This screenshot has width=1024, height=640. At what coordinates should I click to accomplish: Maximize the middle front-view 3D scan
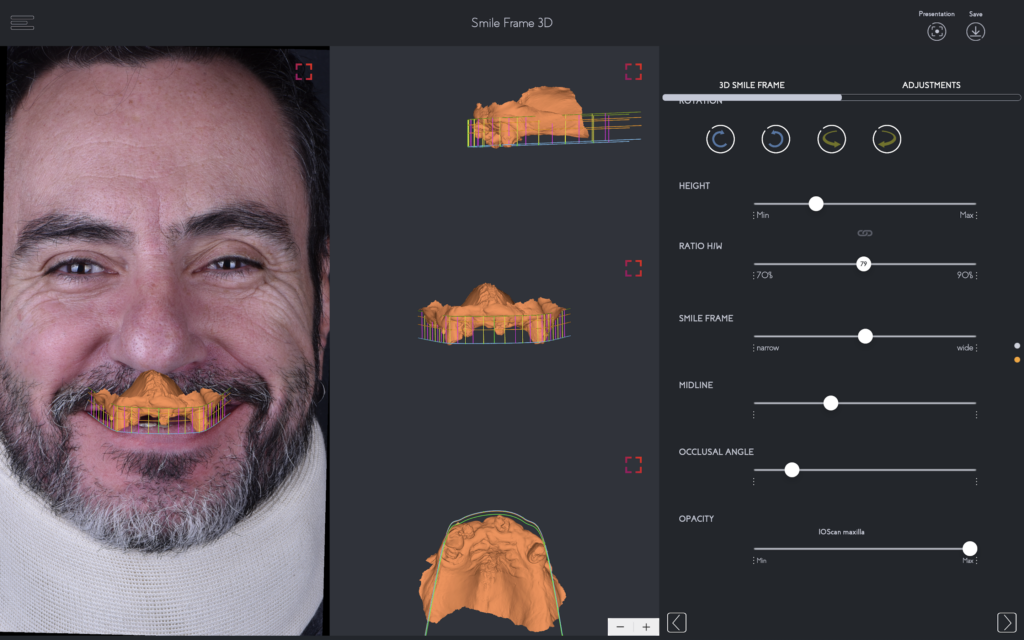pos(633,267)
